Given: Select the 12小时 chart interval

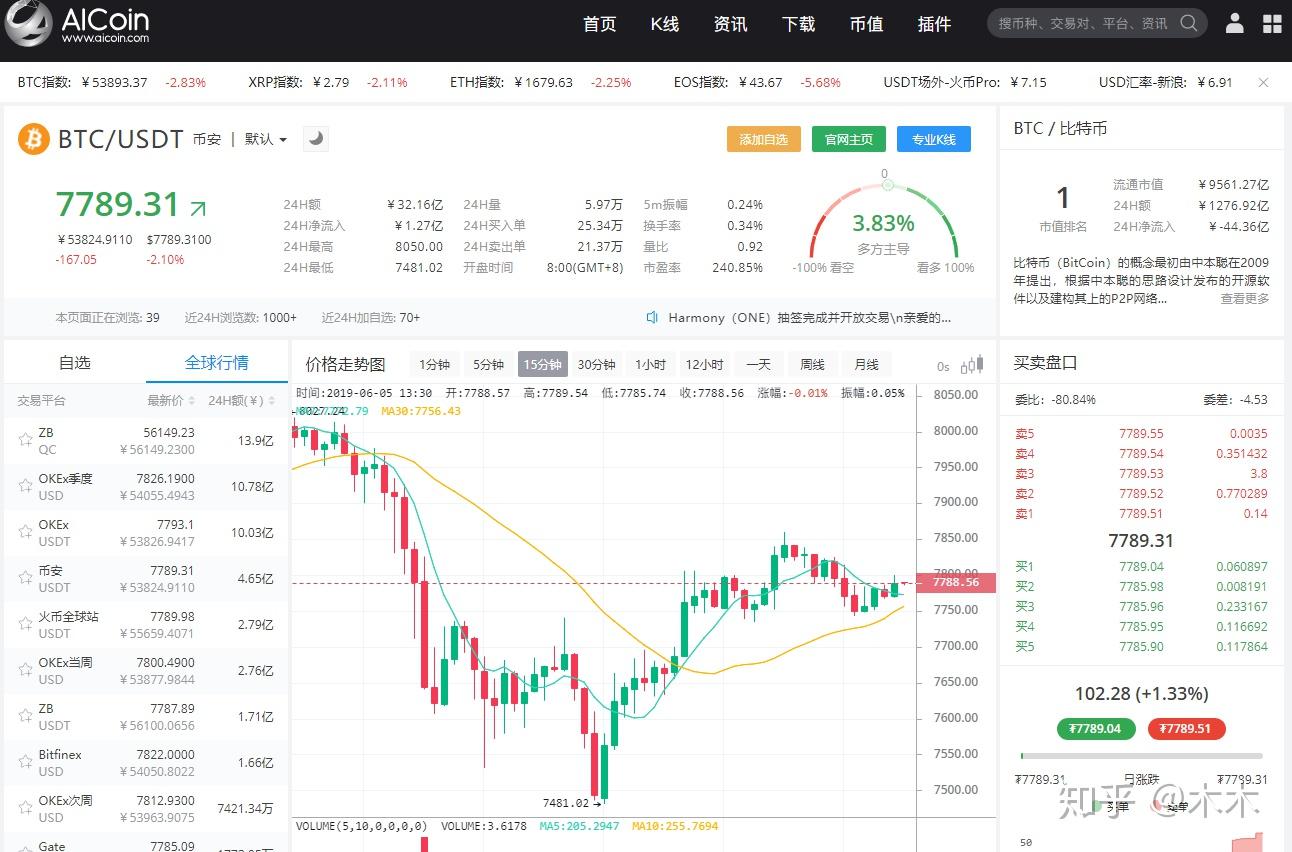Looking at the screenshot, I should [x=704, y=364].
